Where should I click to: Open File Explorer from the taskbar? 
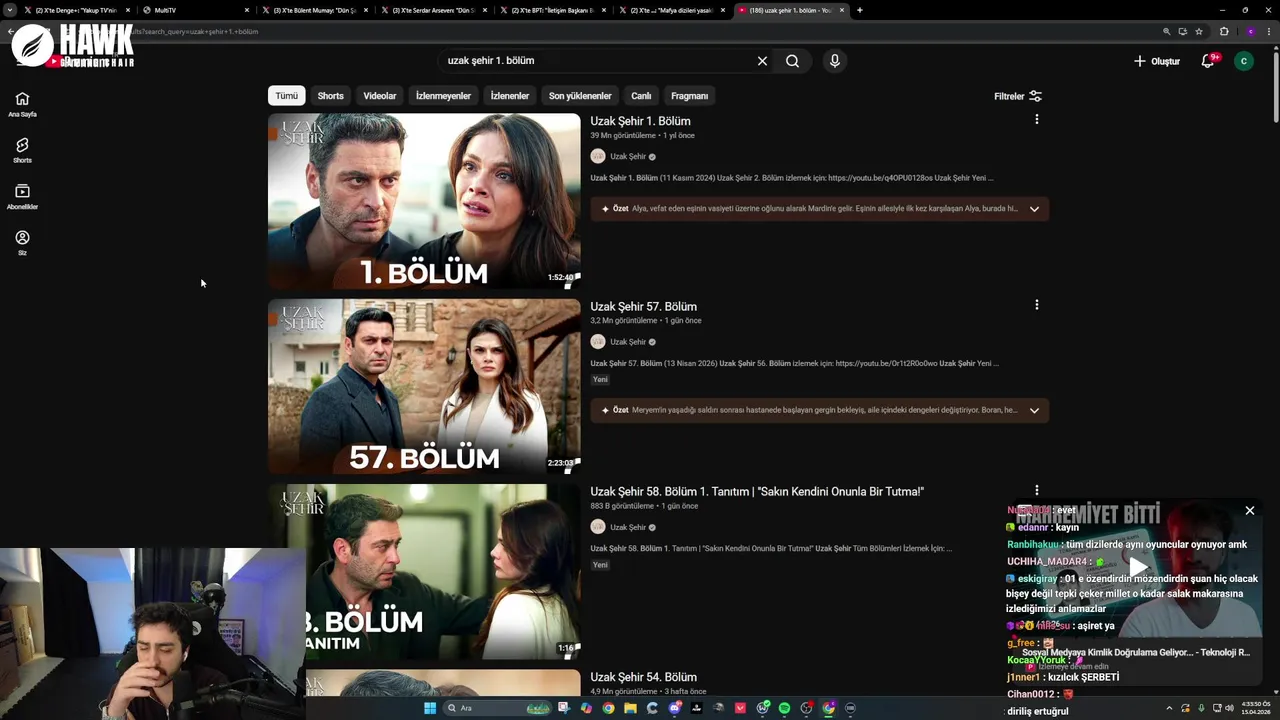coord(630,708)
